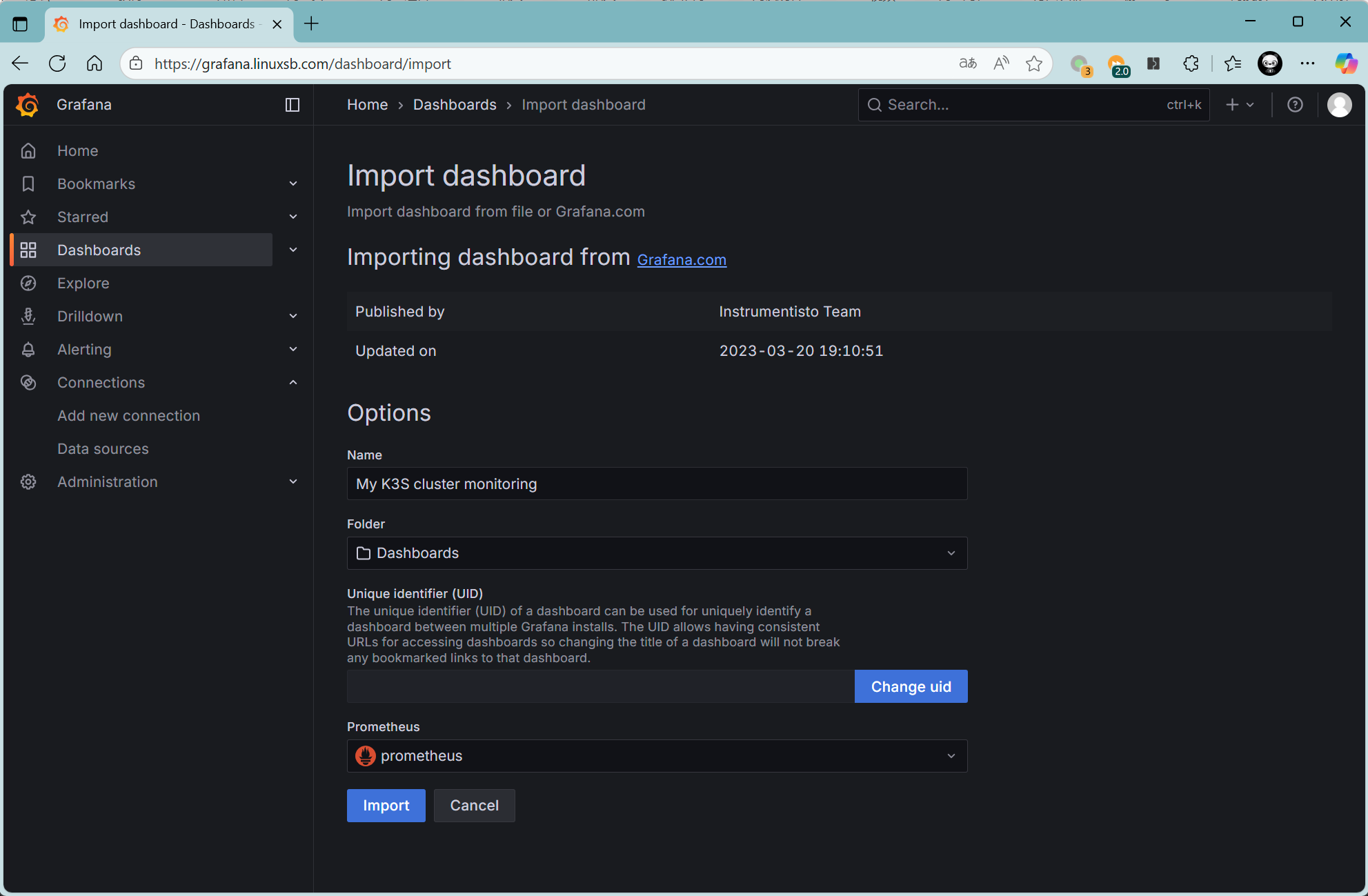Click the Explore compass item in sidebar
Viewport: 1368px width, 896px height.
83,283
